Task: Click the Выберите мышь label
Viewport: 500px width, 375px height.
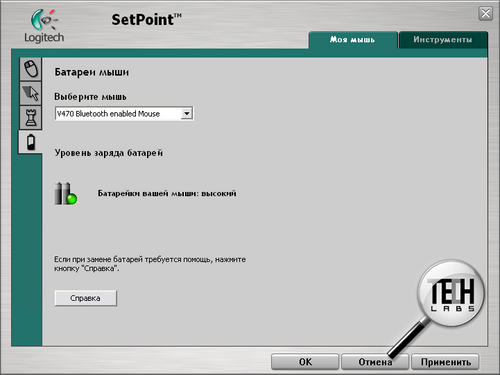Action: (x=90, y=97)
